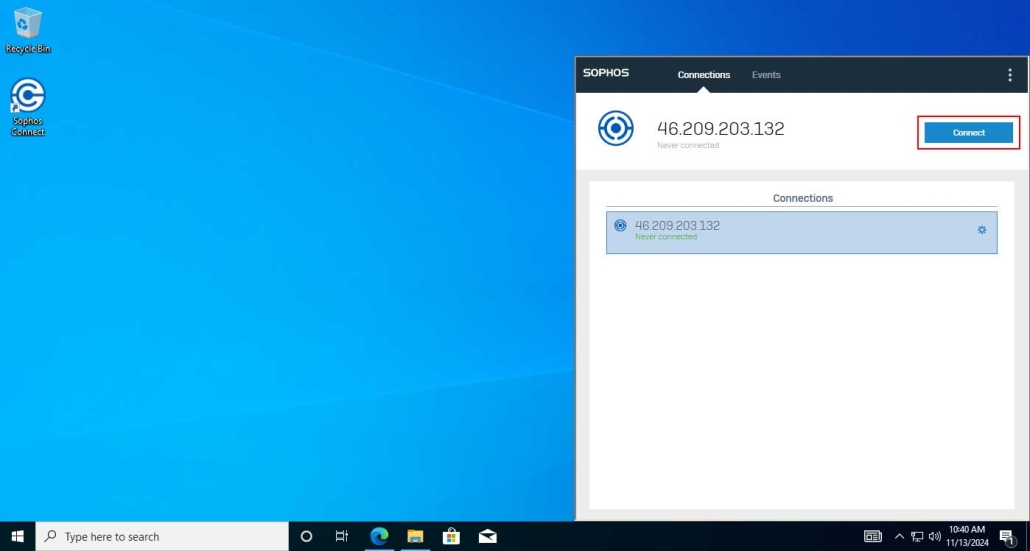The image size is (1030, 551).
Task: Click the large Sophos connection status icon
Action: [x=616, y=129]
